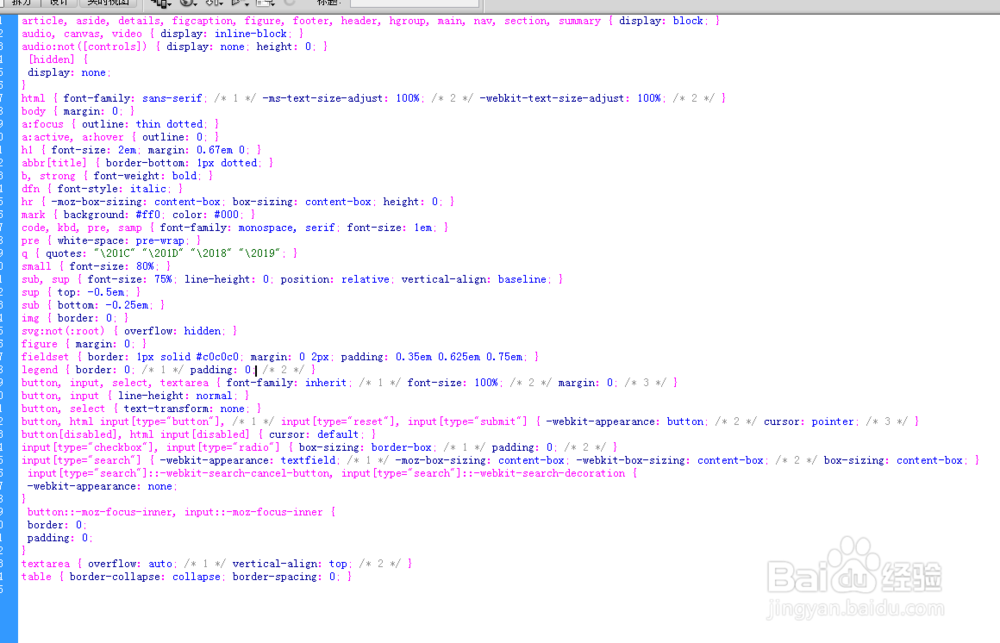The image size is (1000, 643).
Task: Click the 'a:active, a:hover' selector
Action: (73, 137)
